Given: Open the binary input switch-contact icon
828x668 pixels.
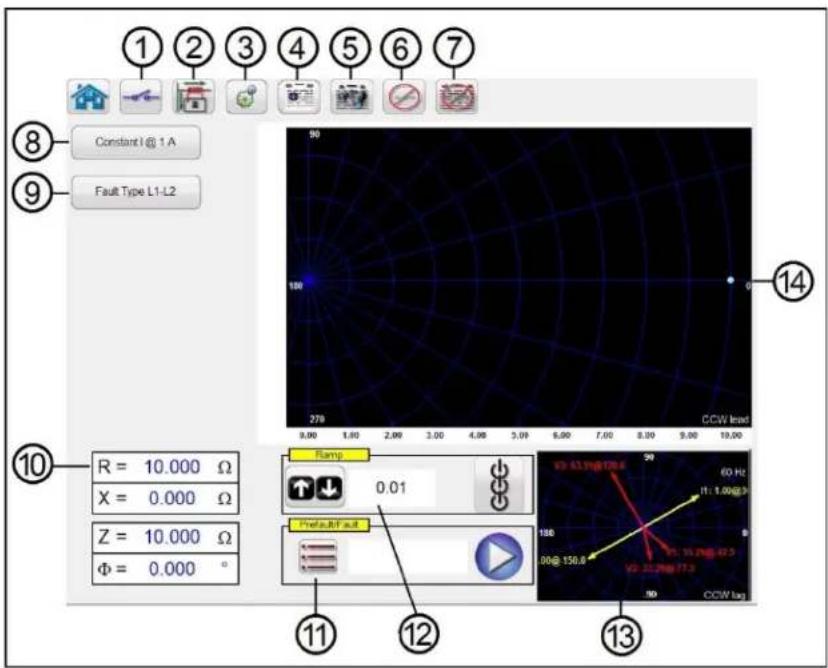Looking at the screenshot, I should point(141,97).
